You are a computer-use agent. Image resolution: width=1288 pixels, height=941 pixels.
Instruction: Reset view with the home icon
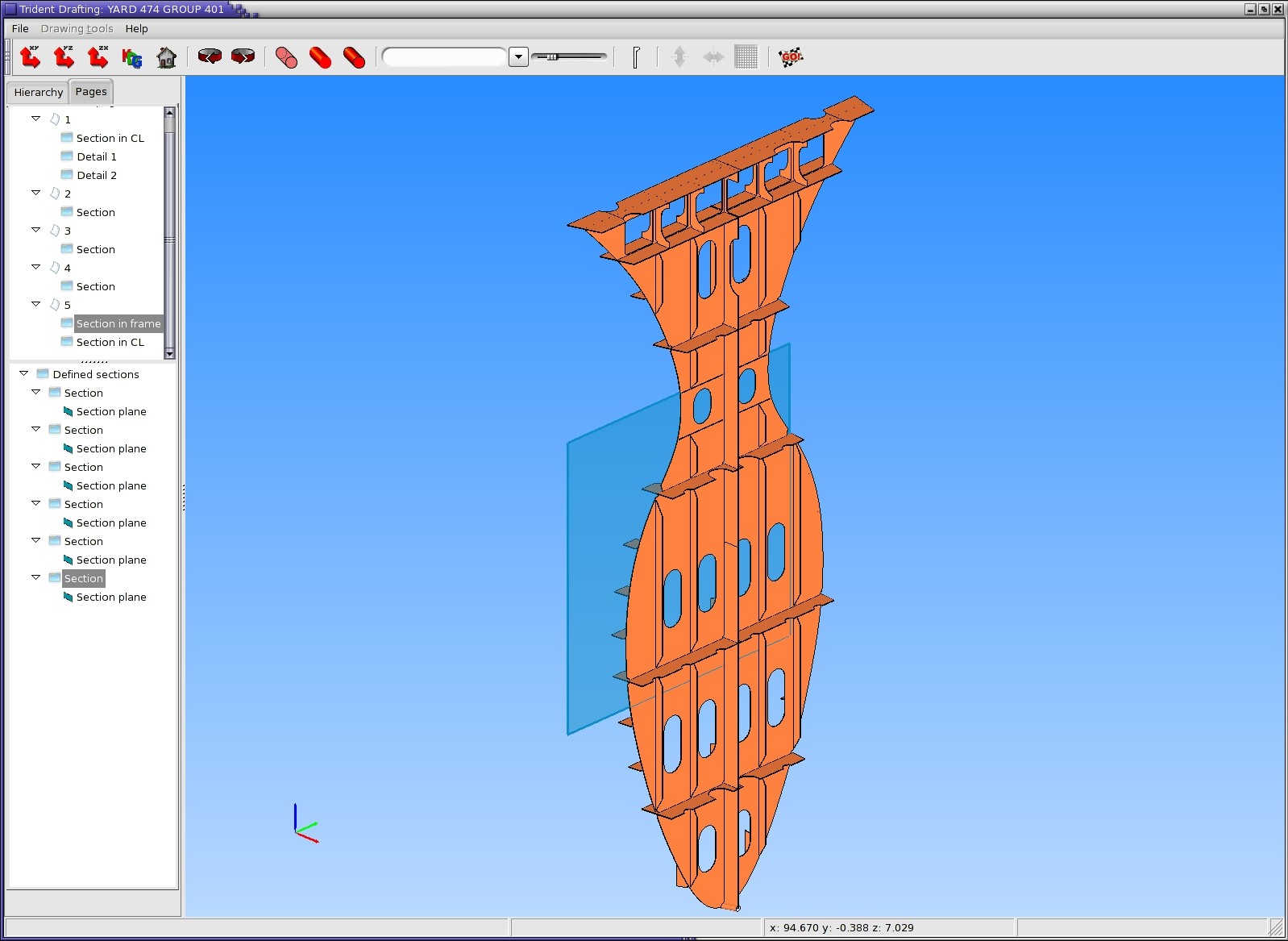click(166, 57)
